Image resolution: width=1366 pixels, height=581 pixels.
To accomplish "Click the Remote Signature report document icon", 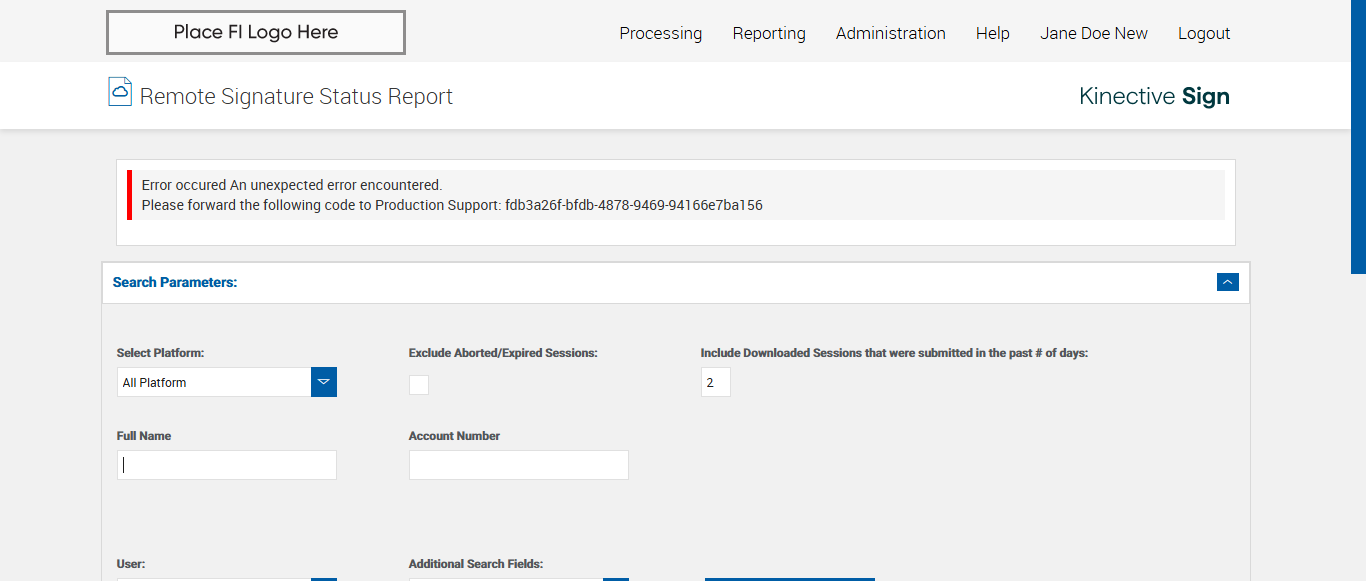I will [x=120, y=91].
